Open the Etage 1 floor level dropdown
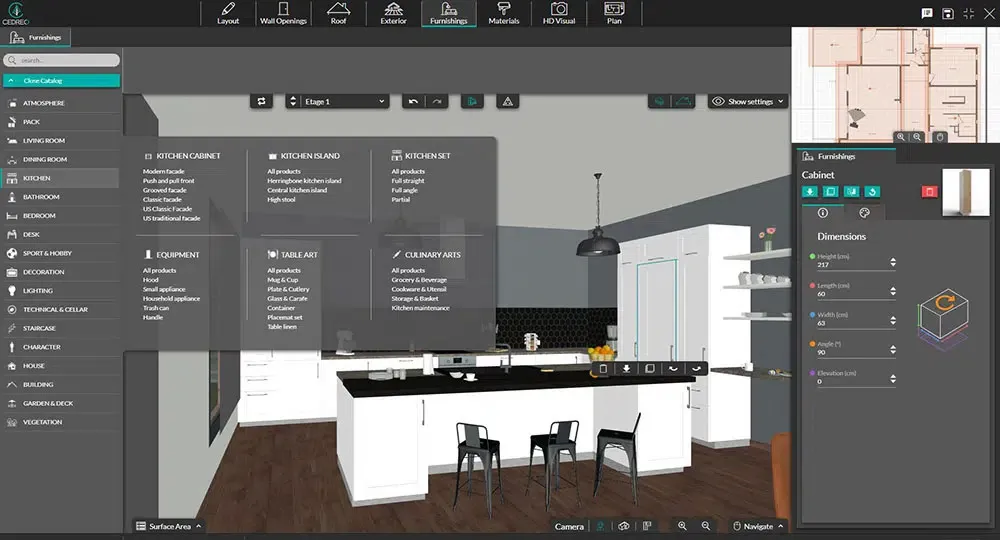 pyautogui.click(x=337, y=101)
